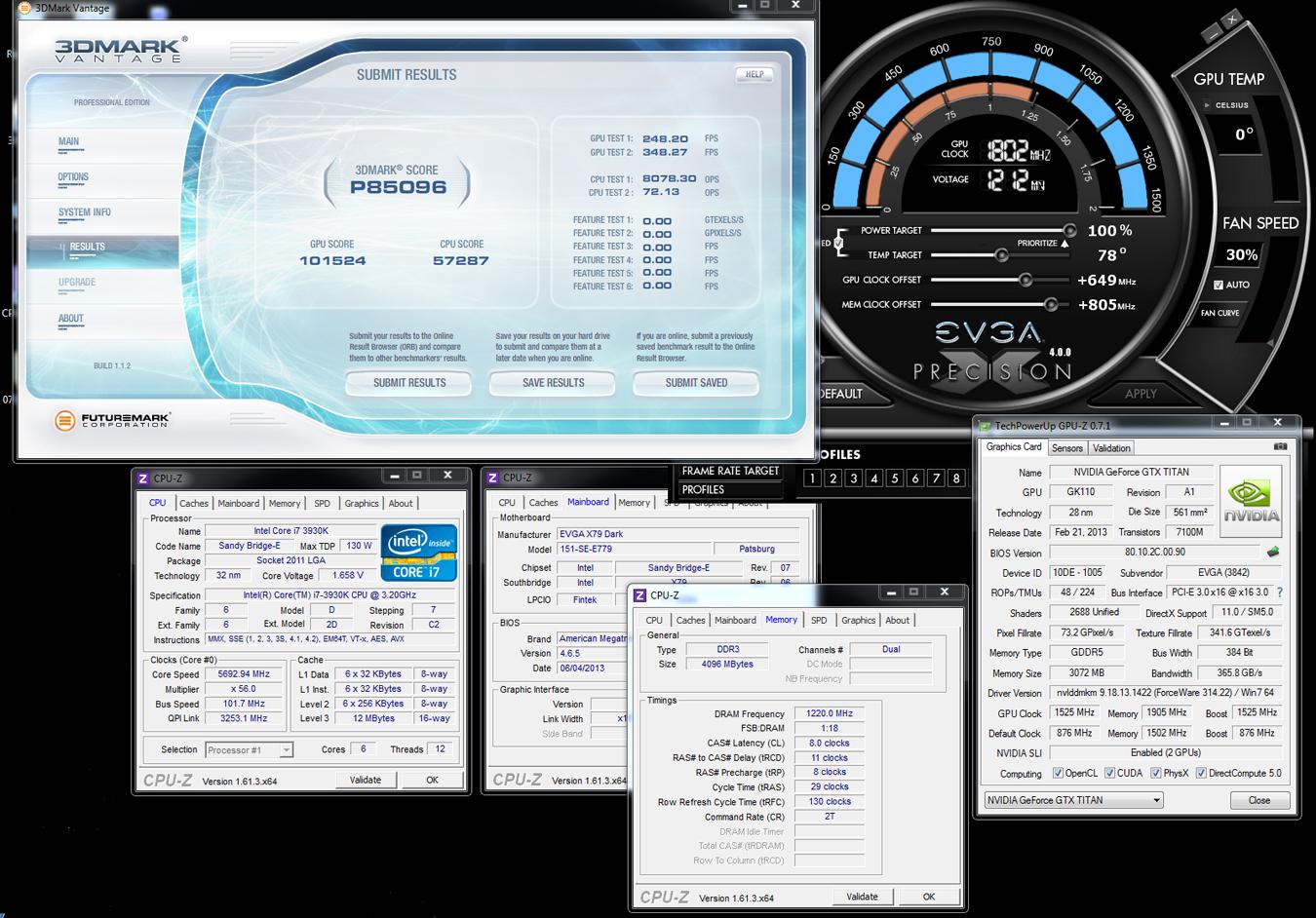Toggle the linked power and temp target checkbox
This screenshot has height=918, width=1316.
coord(840,243)
